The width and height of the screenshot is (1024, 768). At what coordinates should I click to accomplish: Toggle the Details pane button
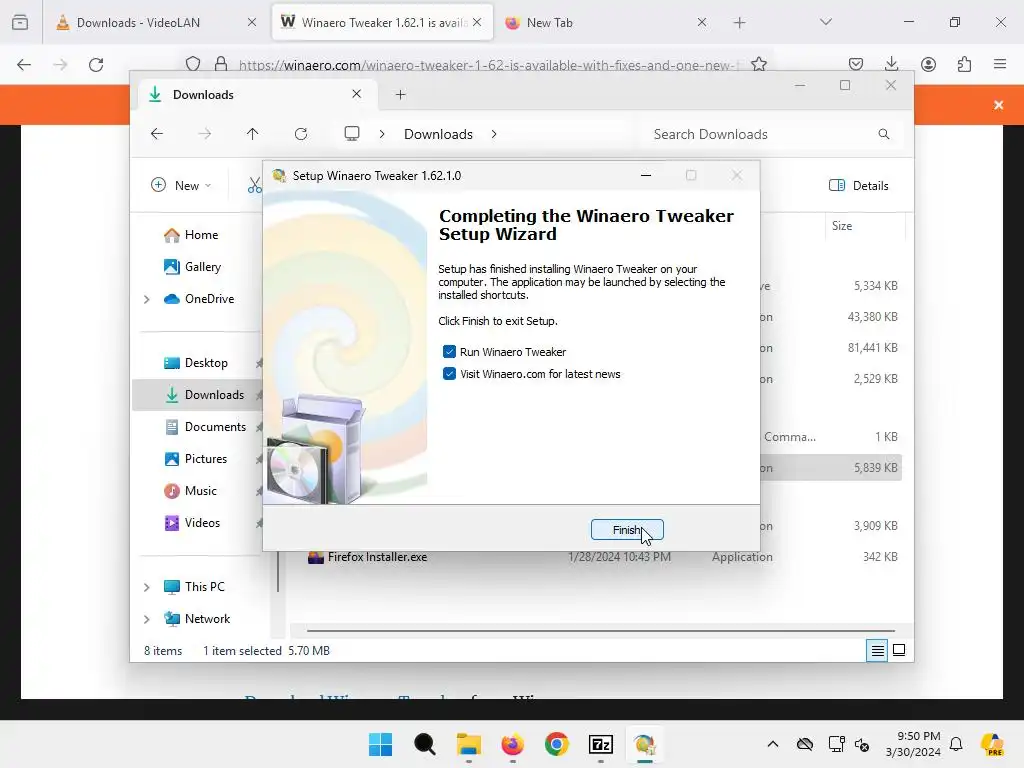(859, 185)
